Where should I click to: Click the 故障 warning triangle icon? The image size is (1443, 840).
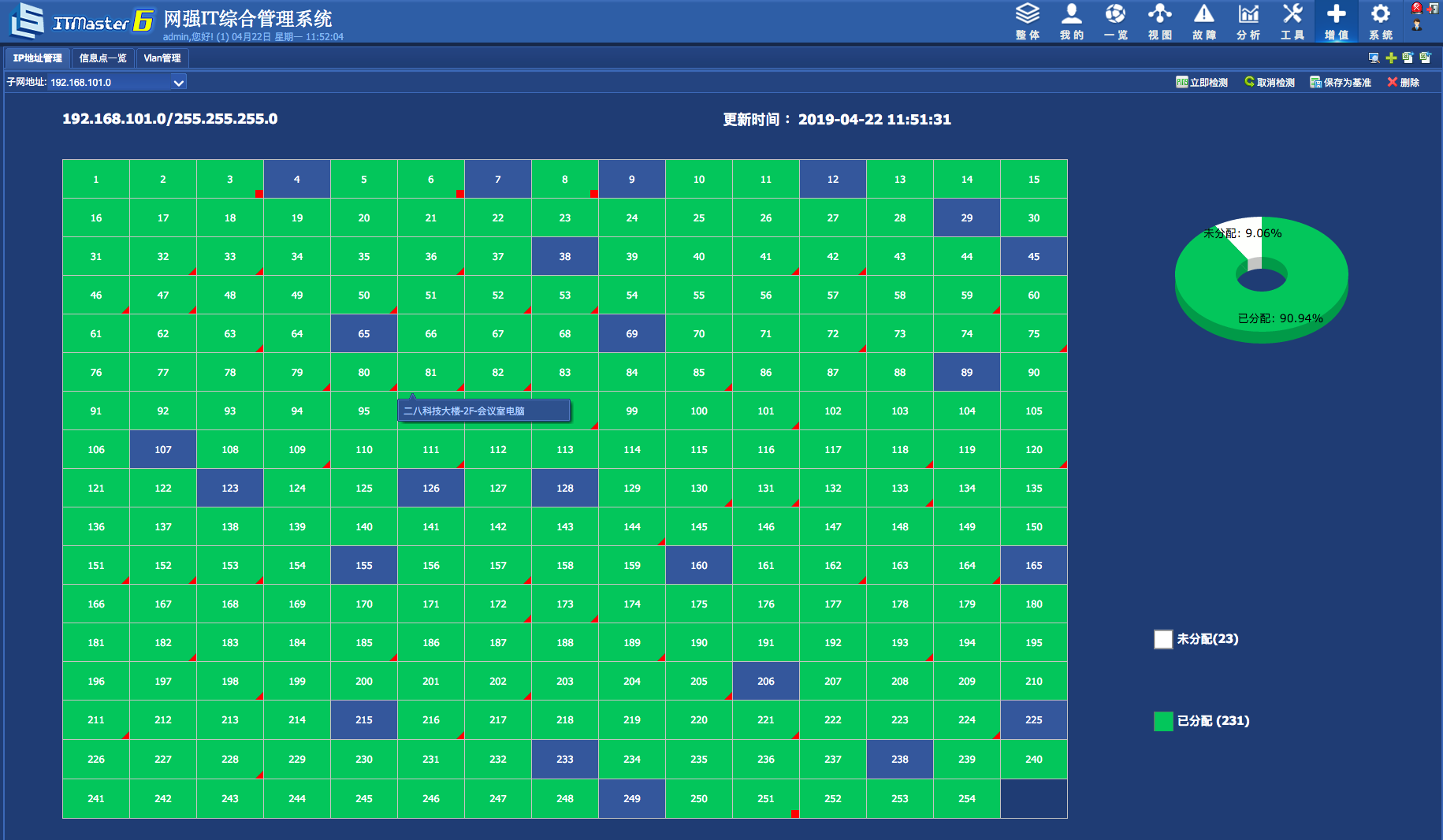click(1203, 21)
